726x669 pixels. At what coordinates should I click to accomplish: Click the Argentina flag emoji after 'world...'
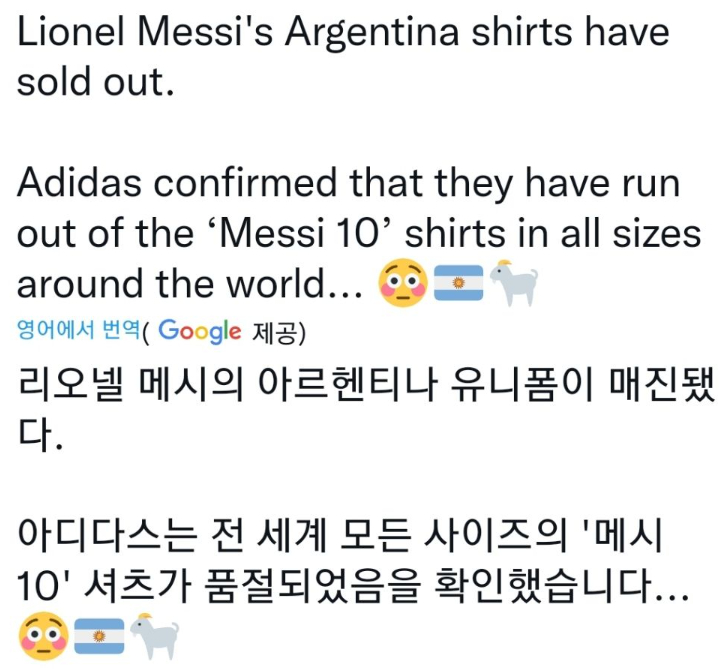[x=459, y=285]
